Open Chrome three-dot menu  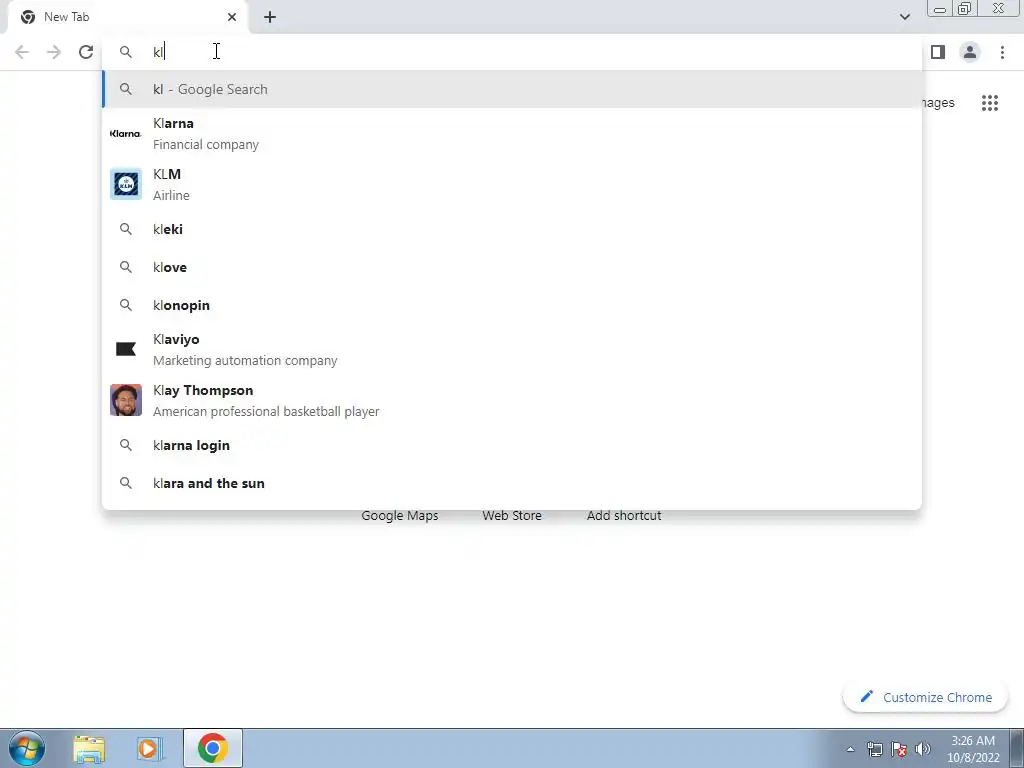click(1002, 52)
